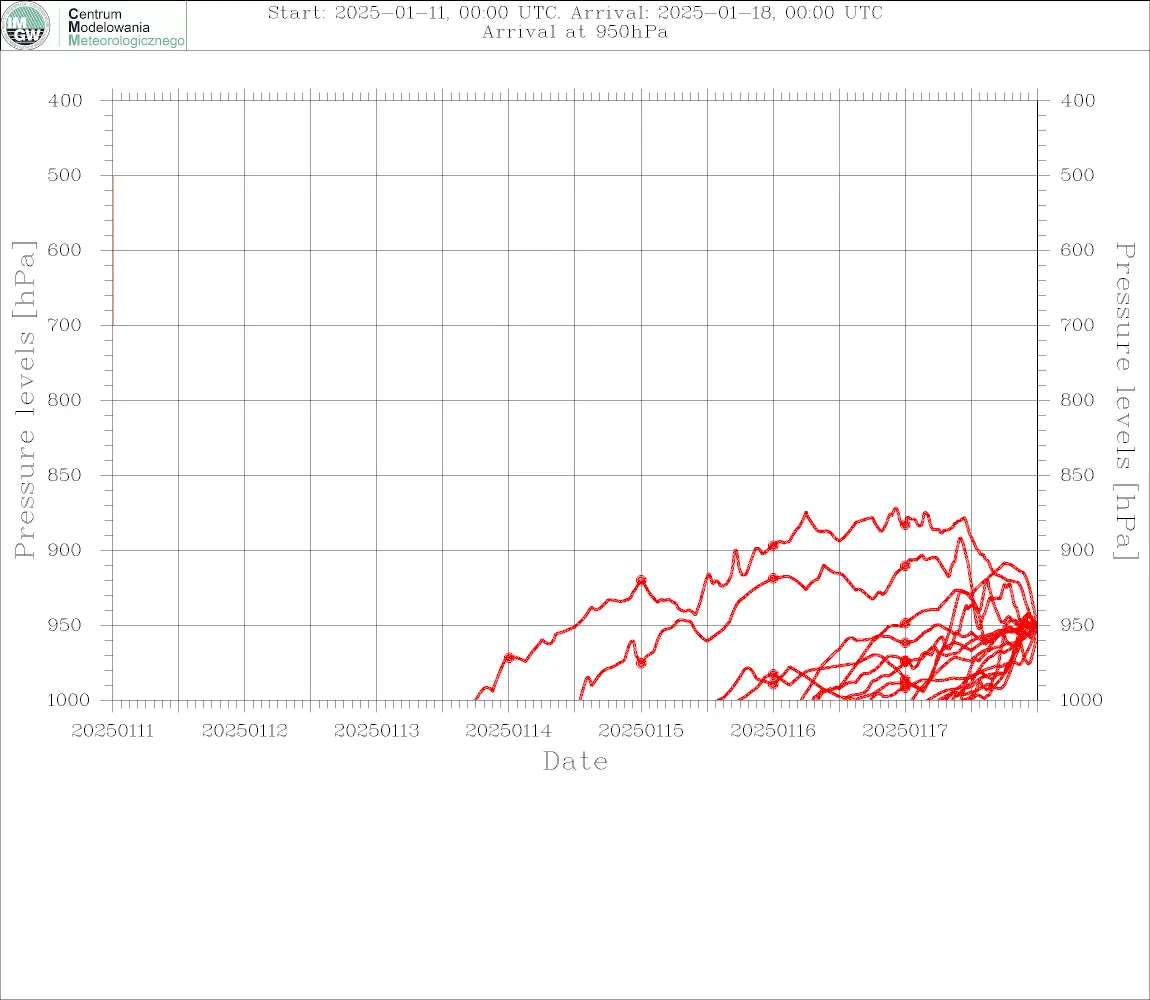This screenshot has width=1150, height=1000.
Task: Click the left axis 500 label
Action: 65,175
